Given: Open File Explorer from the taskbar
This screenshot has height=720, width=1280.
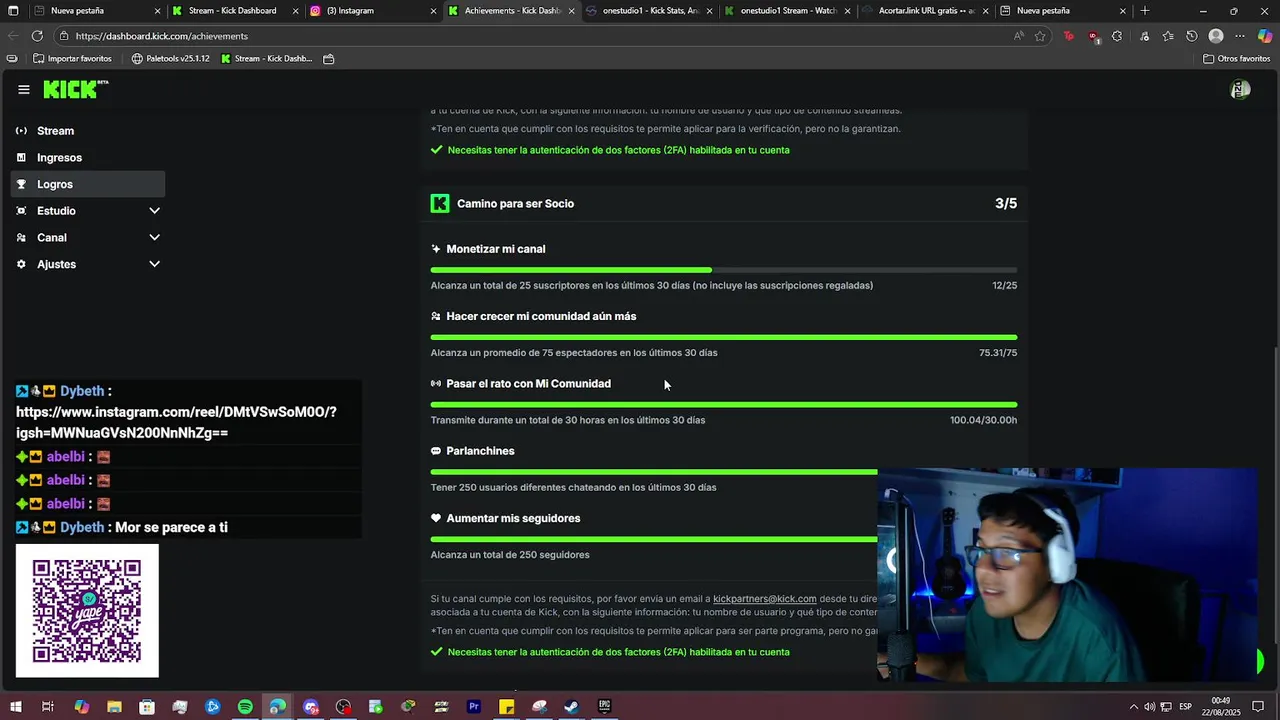Looking at the screenshot, I should pyautogui.click(x=114, y=707).
